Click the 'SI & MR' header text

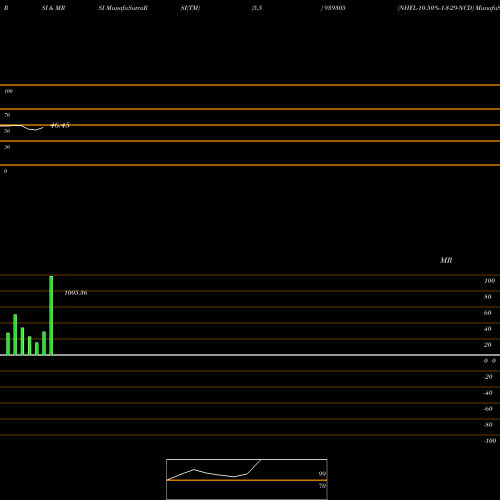pos(53,8)
